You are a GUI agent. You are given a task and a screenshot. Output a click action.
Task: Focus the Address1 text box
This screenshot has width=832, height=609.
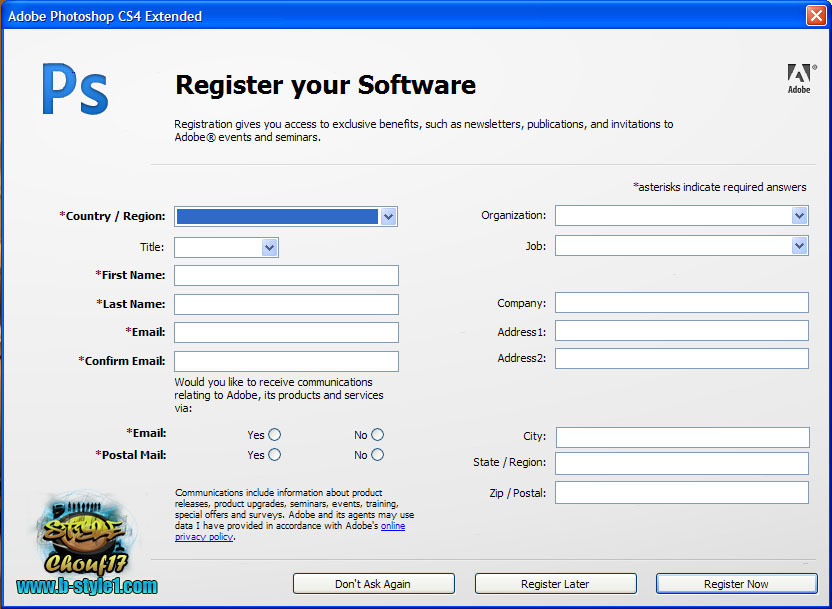tap(682, 330)
